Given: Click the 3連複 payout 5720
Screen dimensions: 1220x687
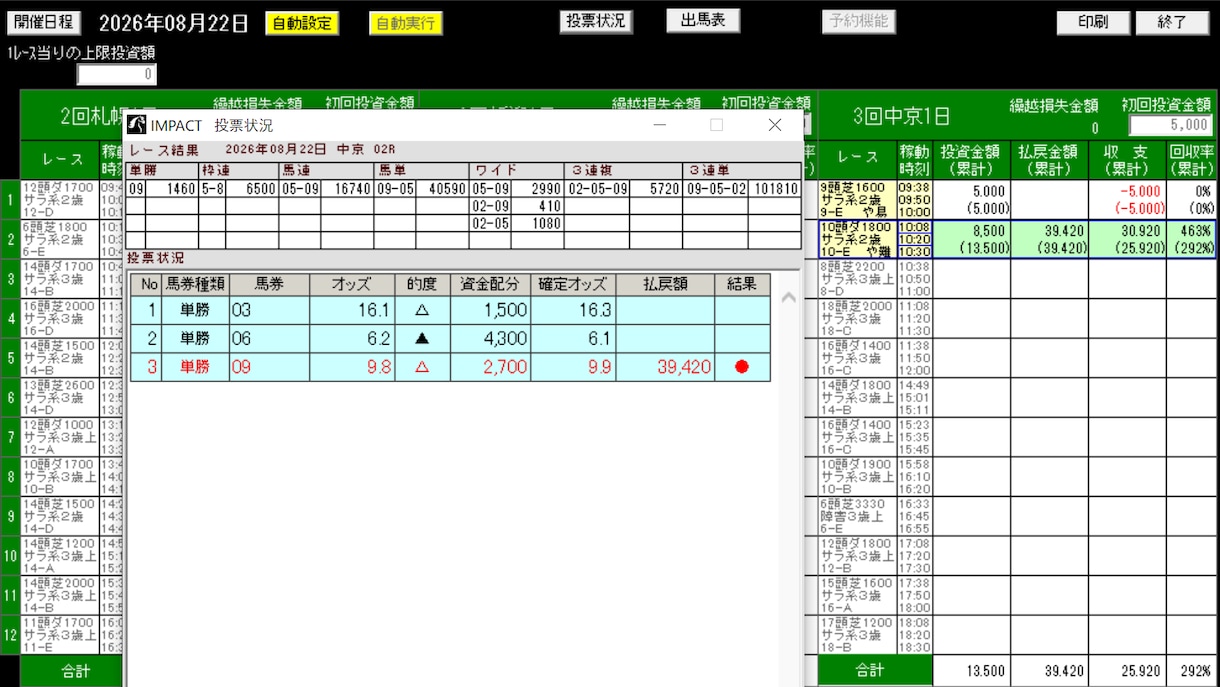Looking at the screenshot, I should (656, 188).
